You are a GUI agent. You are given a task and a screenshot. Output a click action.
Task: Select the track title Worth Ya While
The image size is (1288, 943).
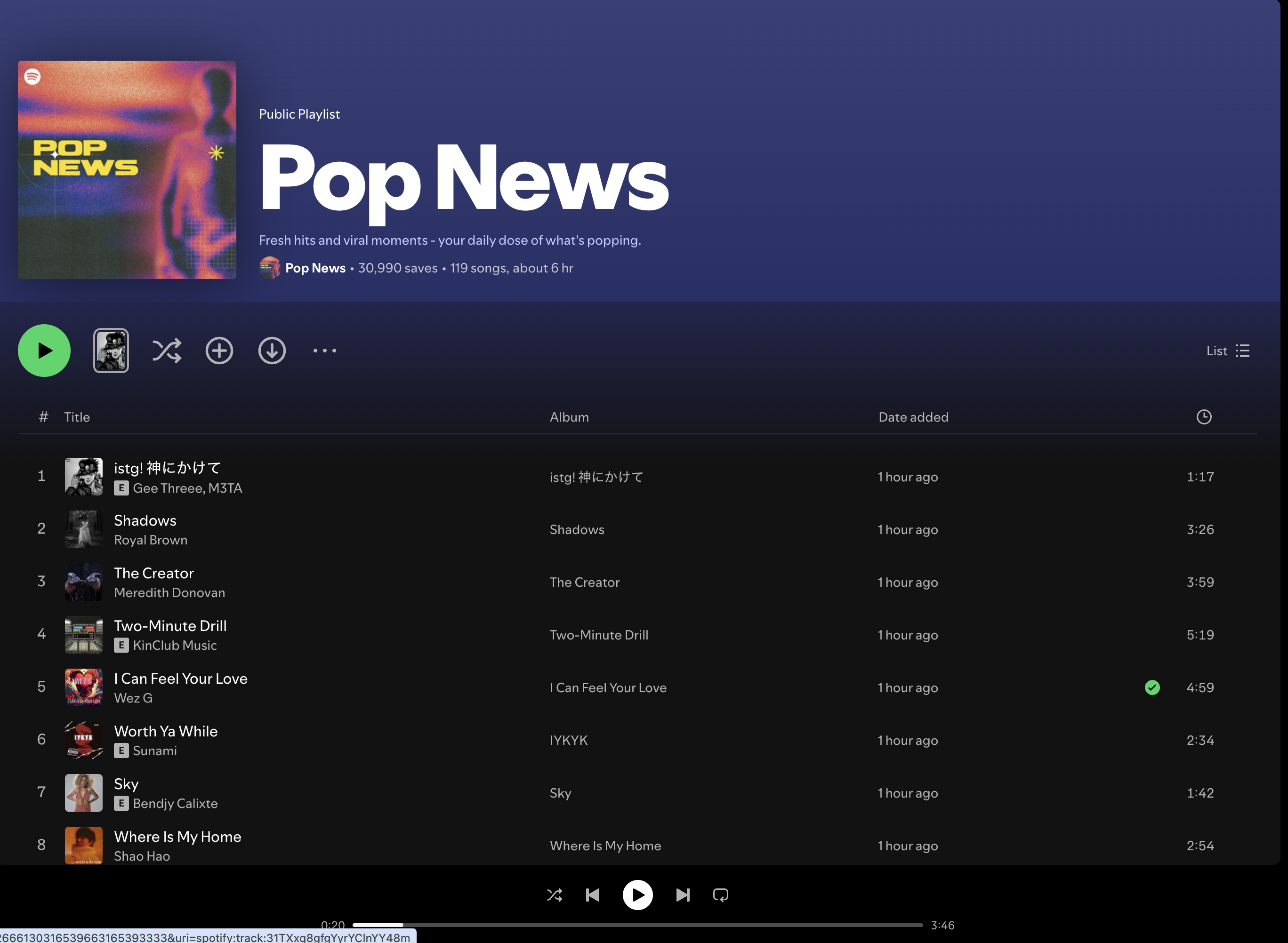pos(166,731)
